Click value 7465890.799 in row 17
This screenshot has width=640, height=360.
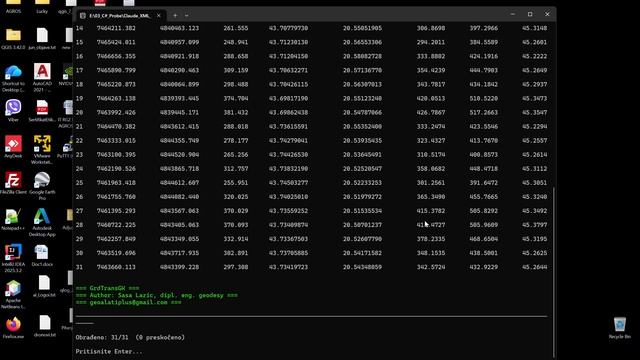[116, 70]
